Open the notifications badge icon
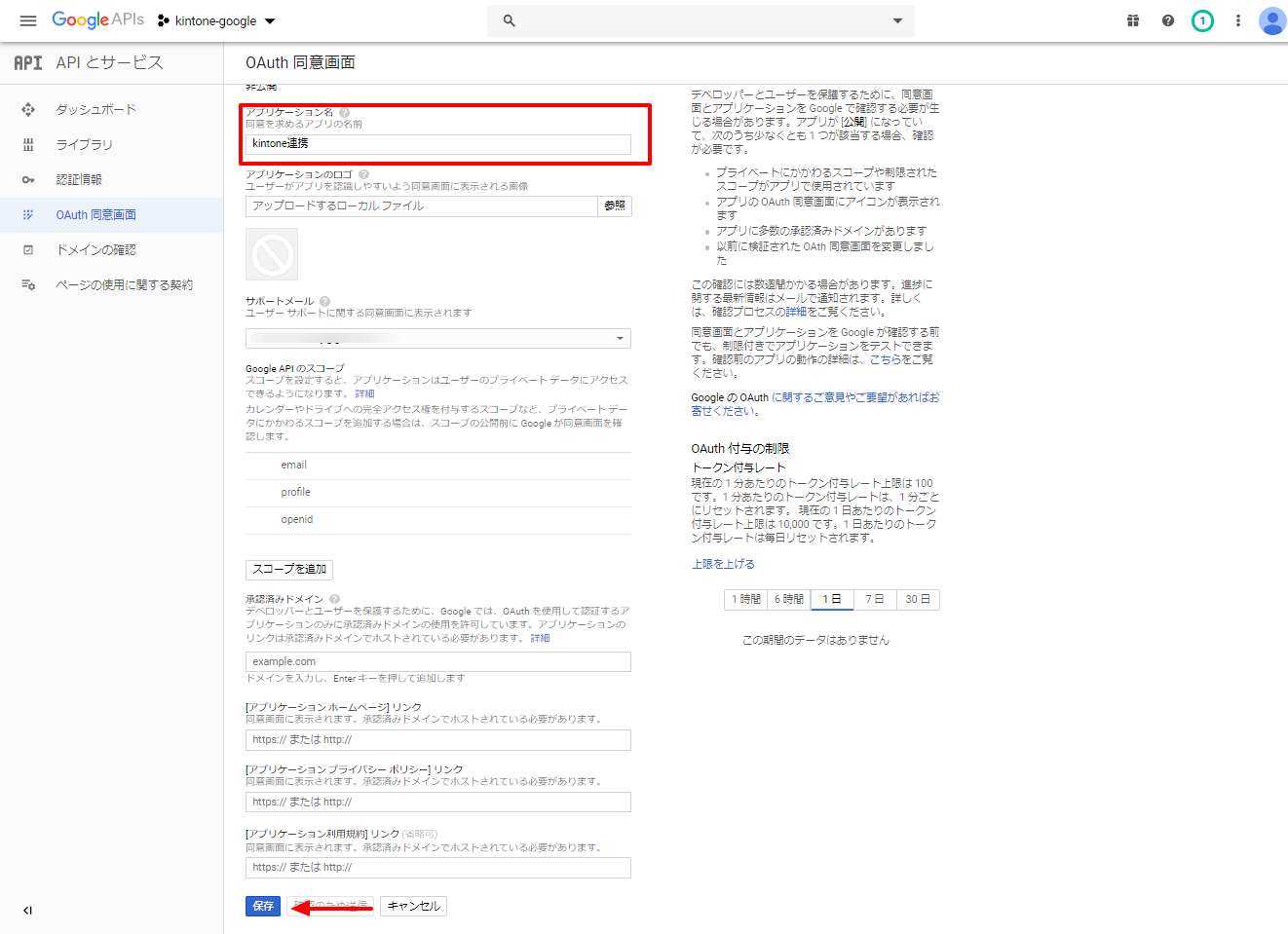 point(1202,20)
